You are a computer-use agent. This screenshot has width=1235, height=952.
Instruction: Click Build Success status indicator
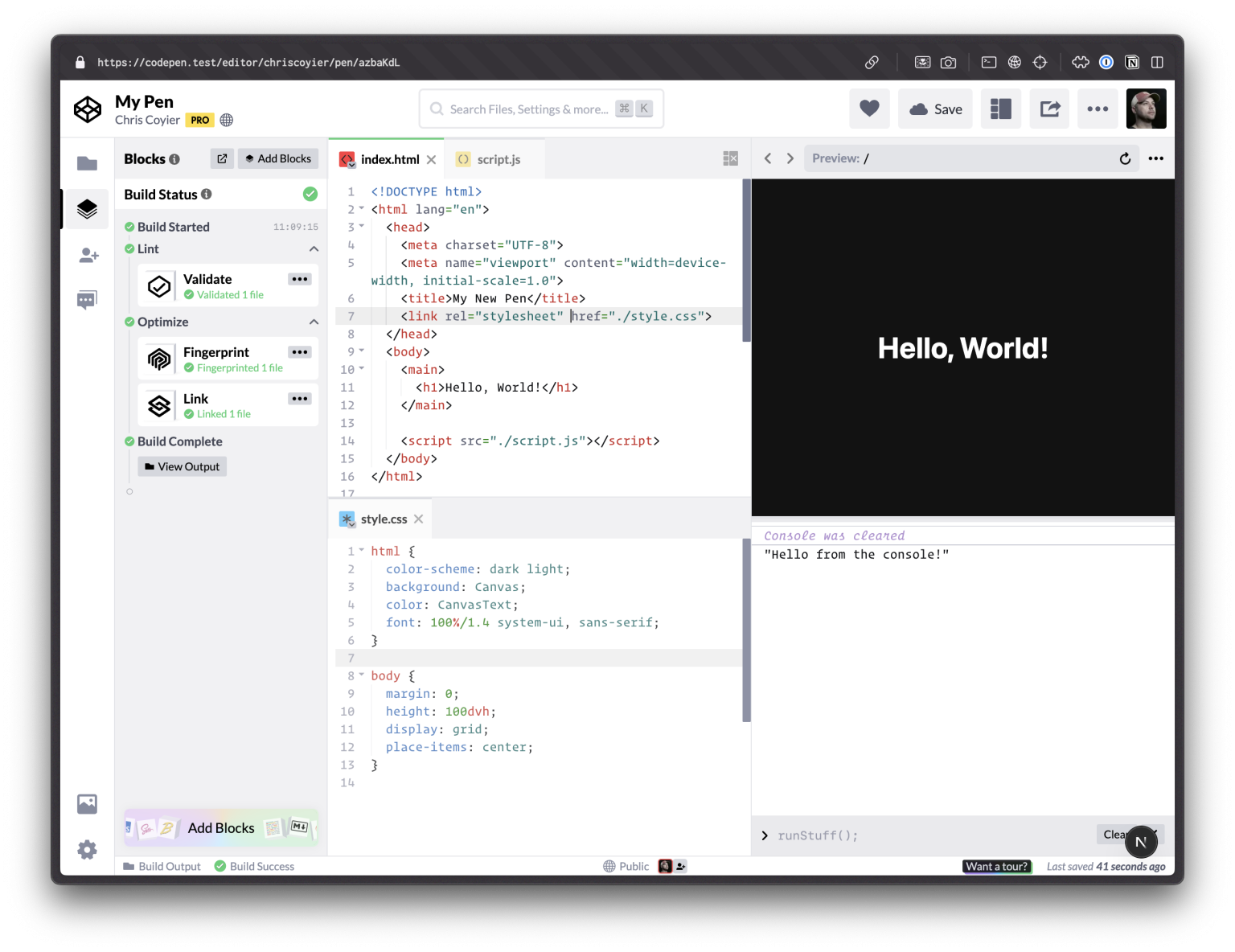click(x=254, y=866)
